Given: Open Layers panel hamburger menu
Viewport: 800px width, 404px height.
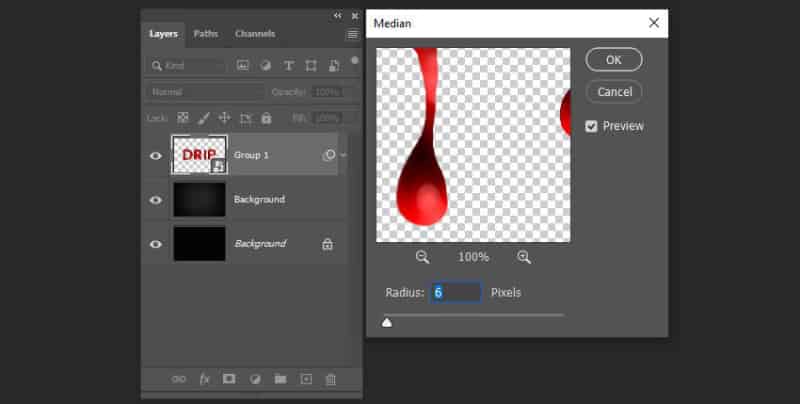Looking at the screenshot, I should (x=353, y=34).
